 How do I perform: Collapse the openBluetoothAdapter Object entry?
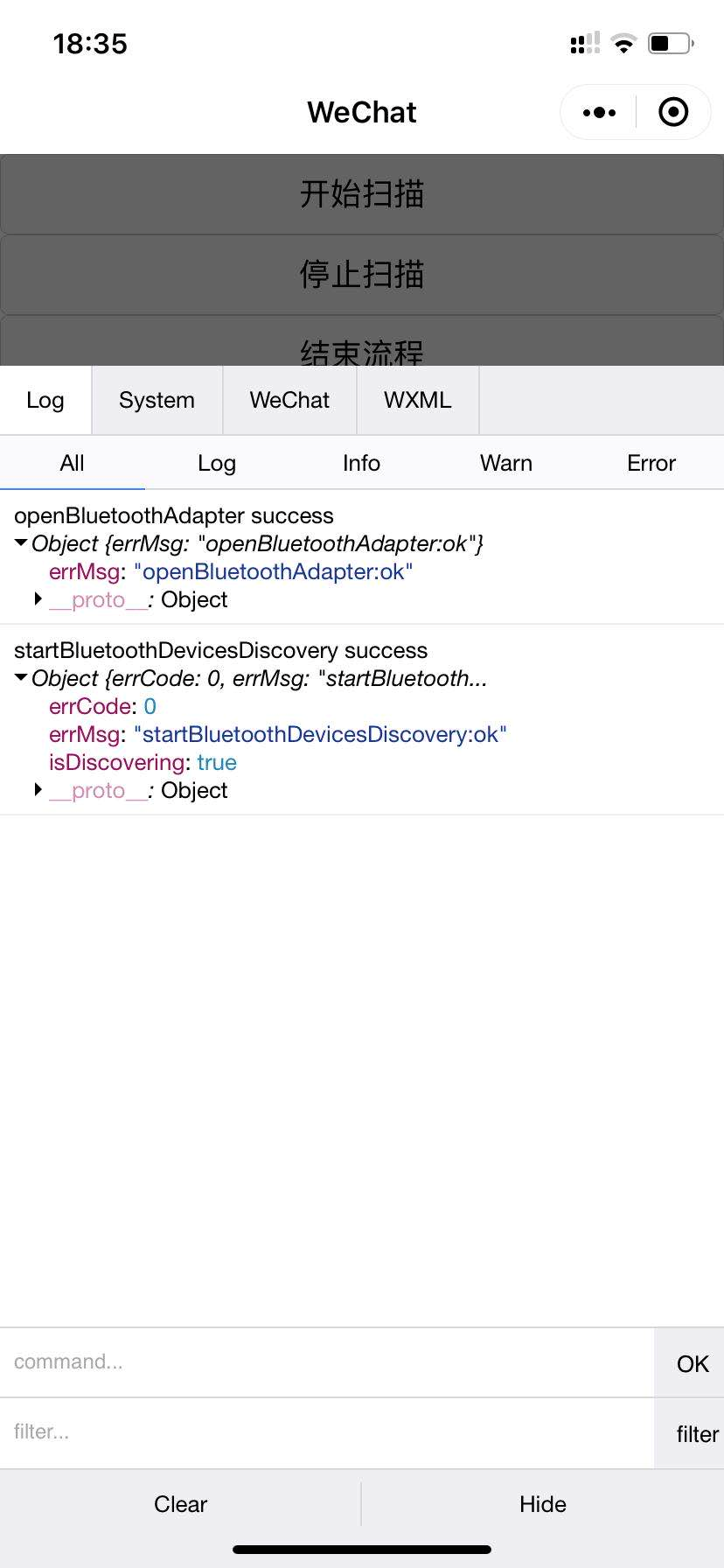pyautogui.click(x=22, y=543)
